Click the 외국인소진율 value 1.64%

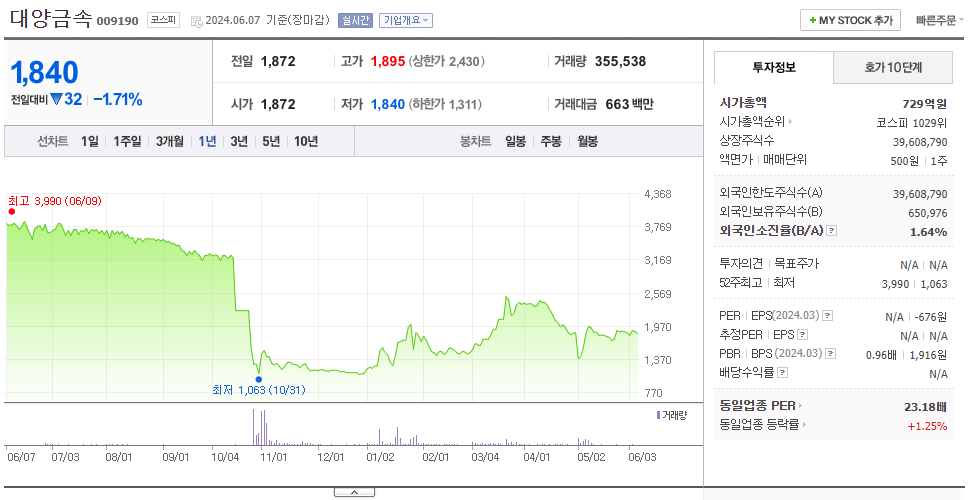click(928, 232)
